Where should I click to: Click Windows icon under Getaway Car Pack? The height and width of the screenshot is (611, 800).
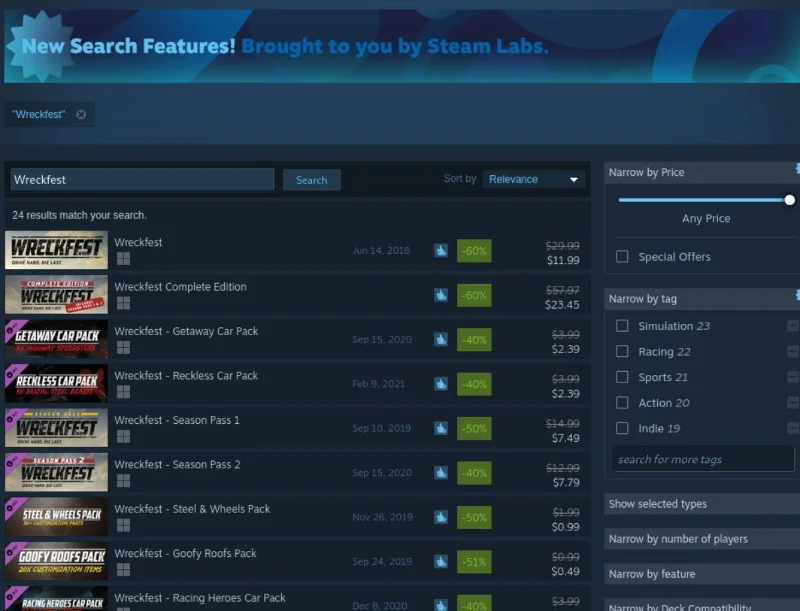coord(123,347)
